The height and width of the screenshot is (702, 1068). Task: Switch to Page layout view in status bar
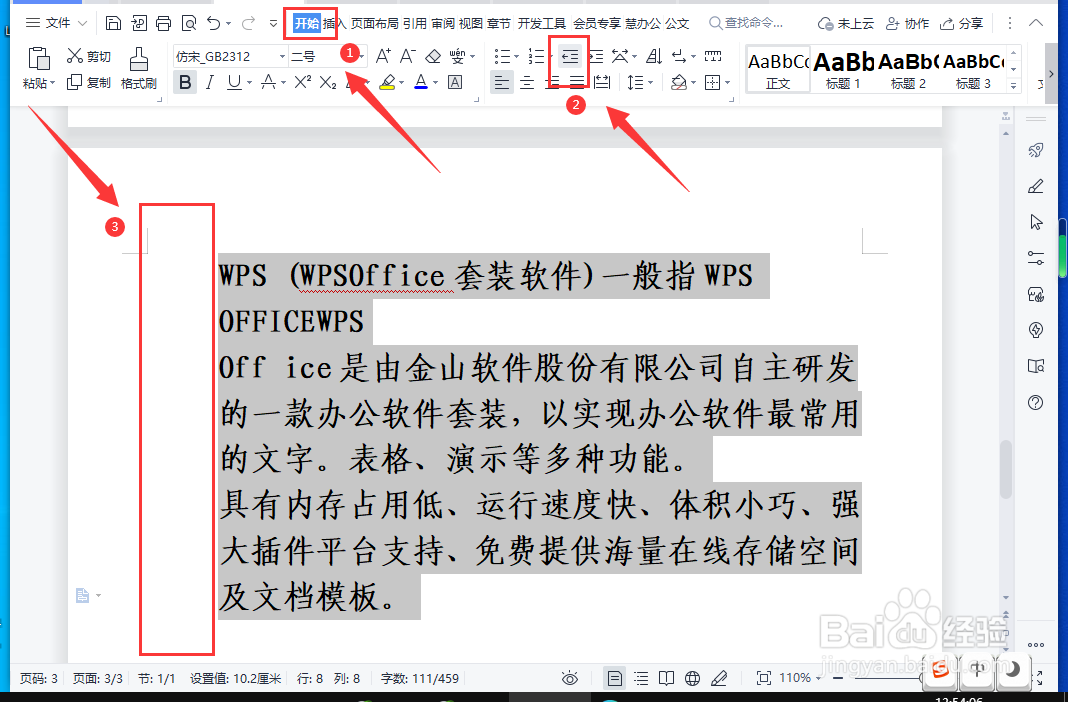tap(614, 678)
